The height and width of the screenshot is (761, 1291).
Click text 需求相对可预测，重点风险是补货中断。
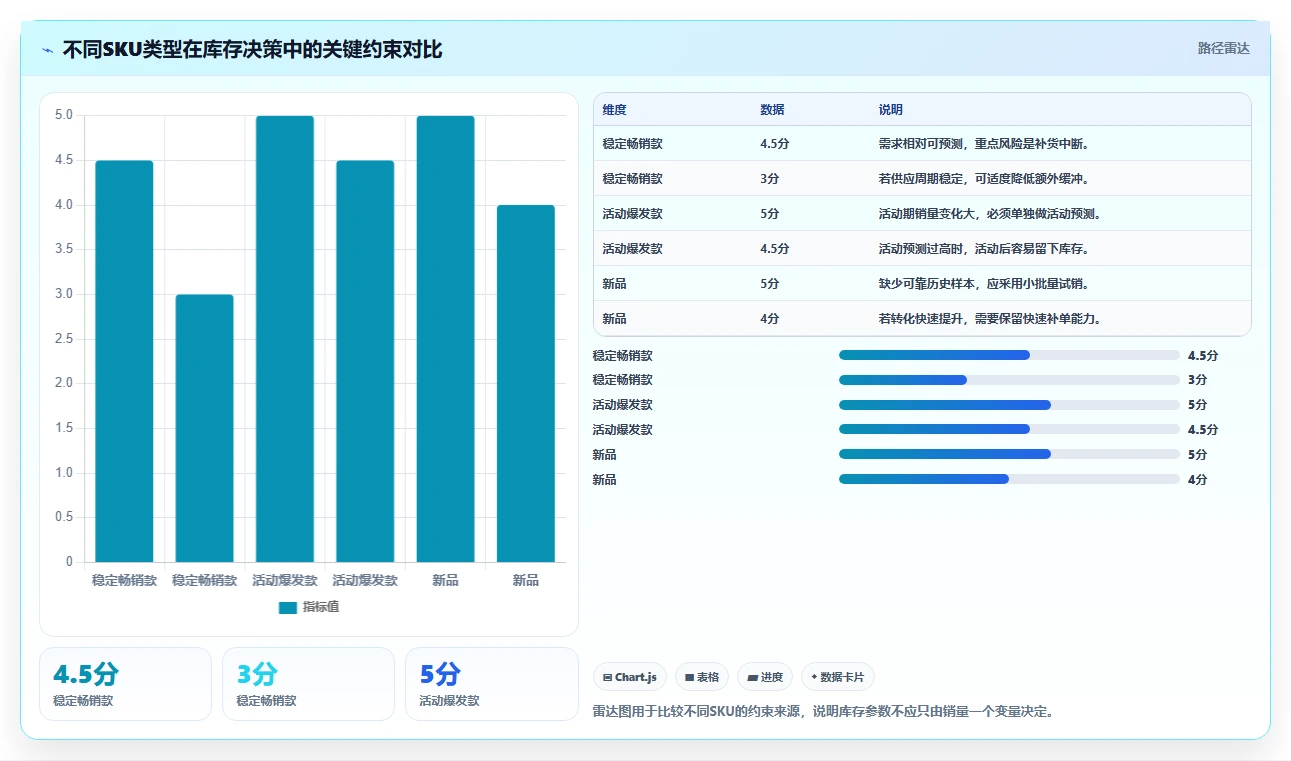[984, 144]
